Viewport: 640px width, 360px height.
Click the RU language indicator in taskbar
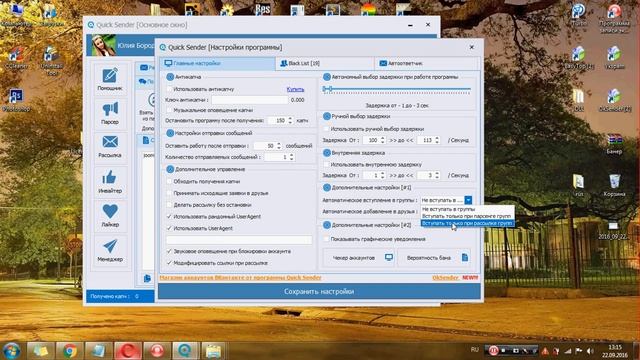474,350
